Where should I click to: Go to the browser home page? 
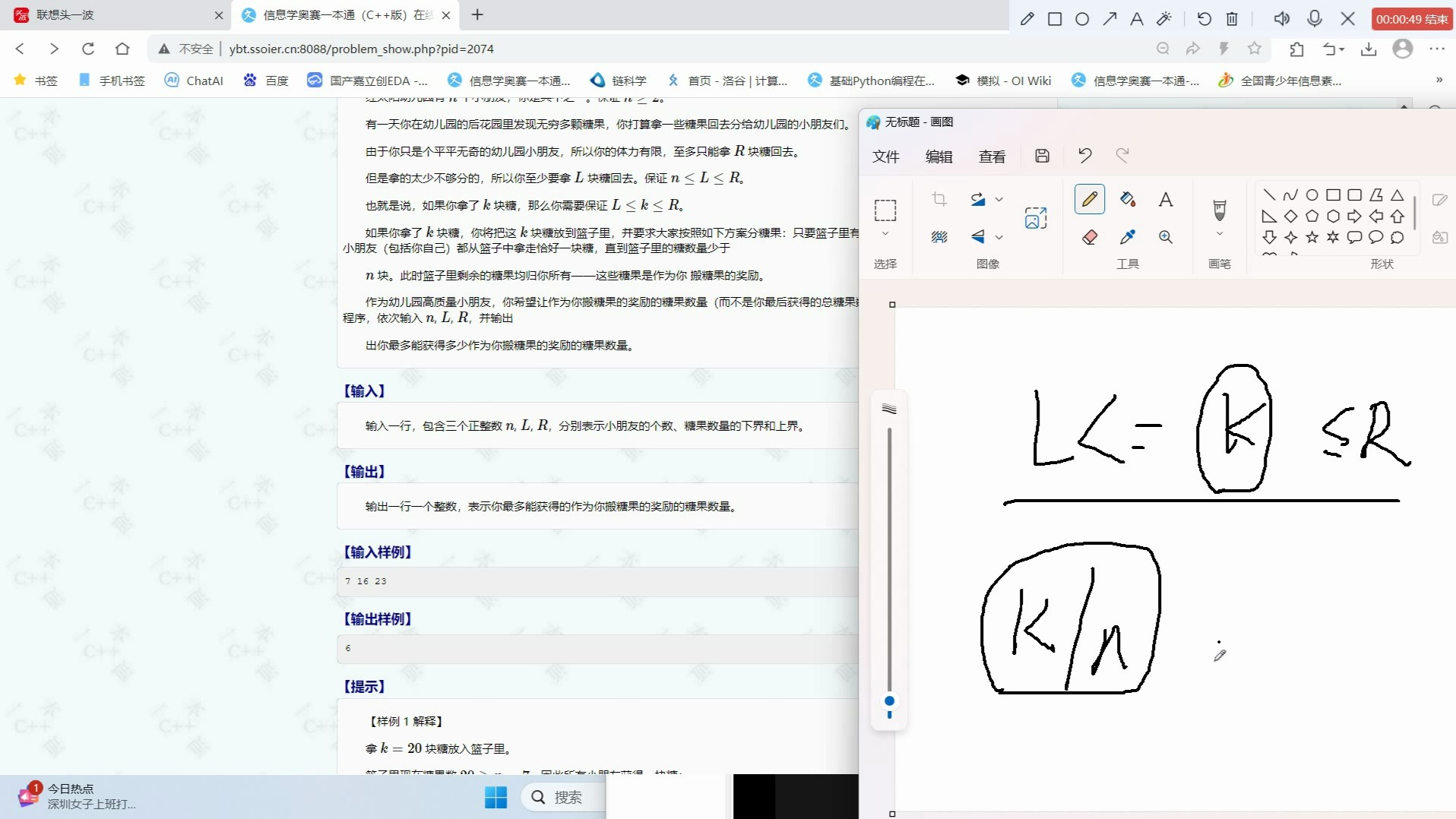pos(122,49)
